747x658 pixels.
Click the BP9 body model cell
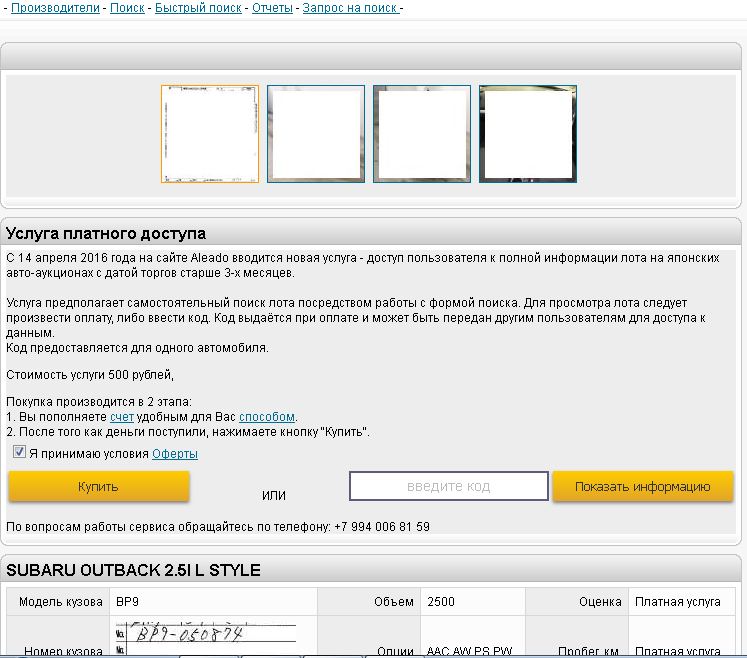tap(213, 602)
